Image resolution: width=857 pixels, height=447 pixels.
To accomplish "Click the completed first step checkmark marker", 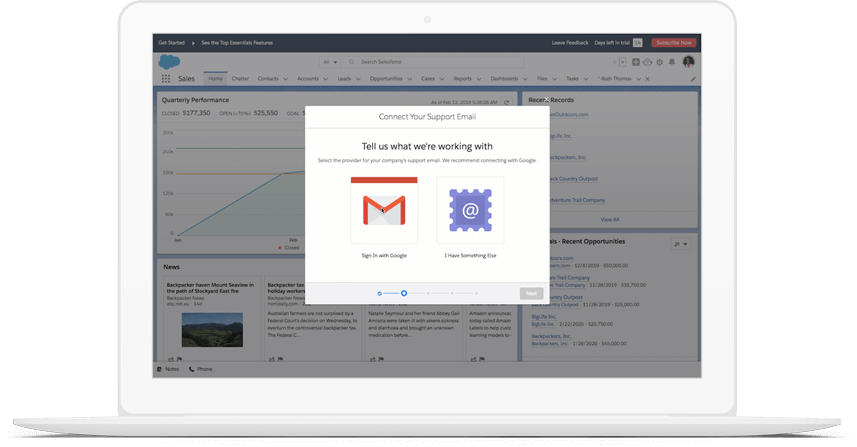I will (x=379, y=293).
